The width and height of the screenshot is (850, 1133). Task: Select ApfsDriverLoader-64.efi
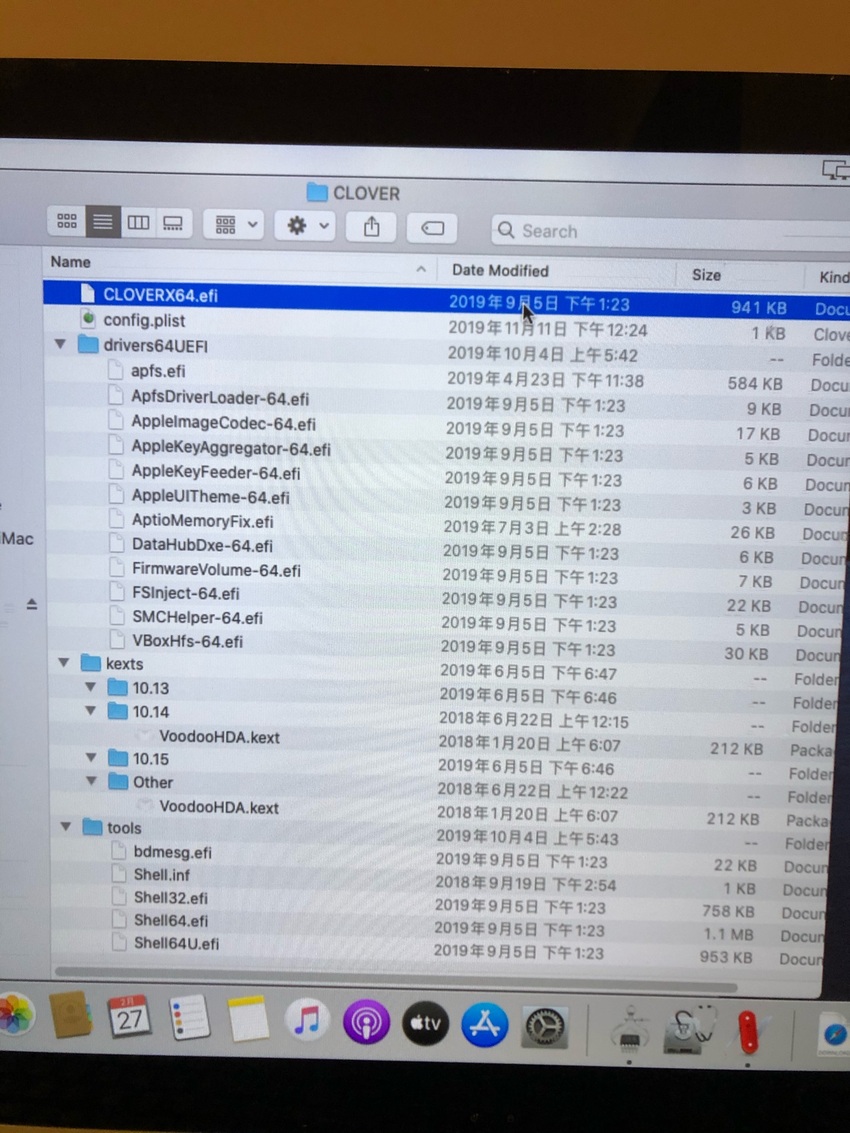(x=219, y=398)
